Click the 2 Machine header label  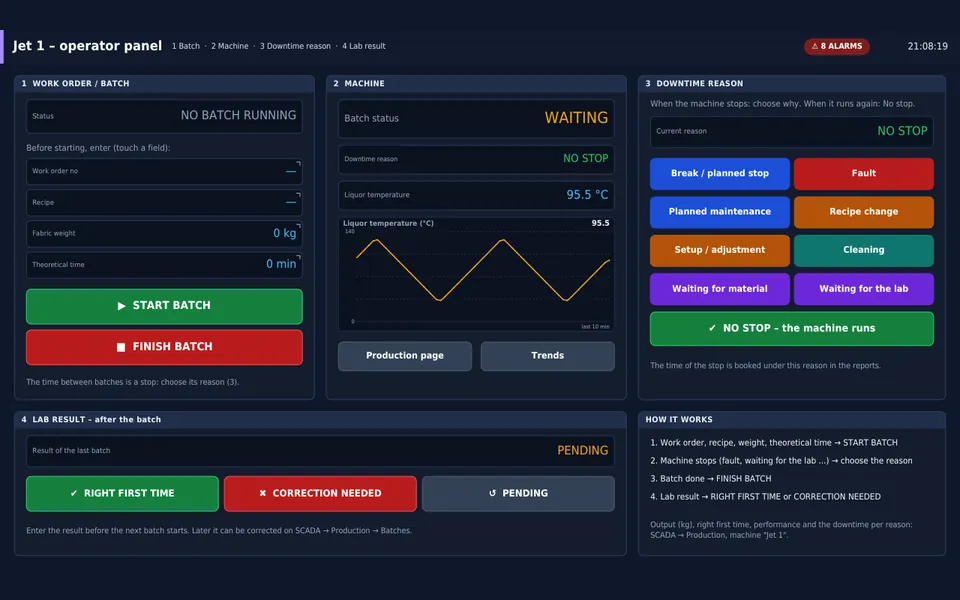230,47
